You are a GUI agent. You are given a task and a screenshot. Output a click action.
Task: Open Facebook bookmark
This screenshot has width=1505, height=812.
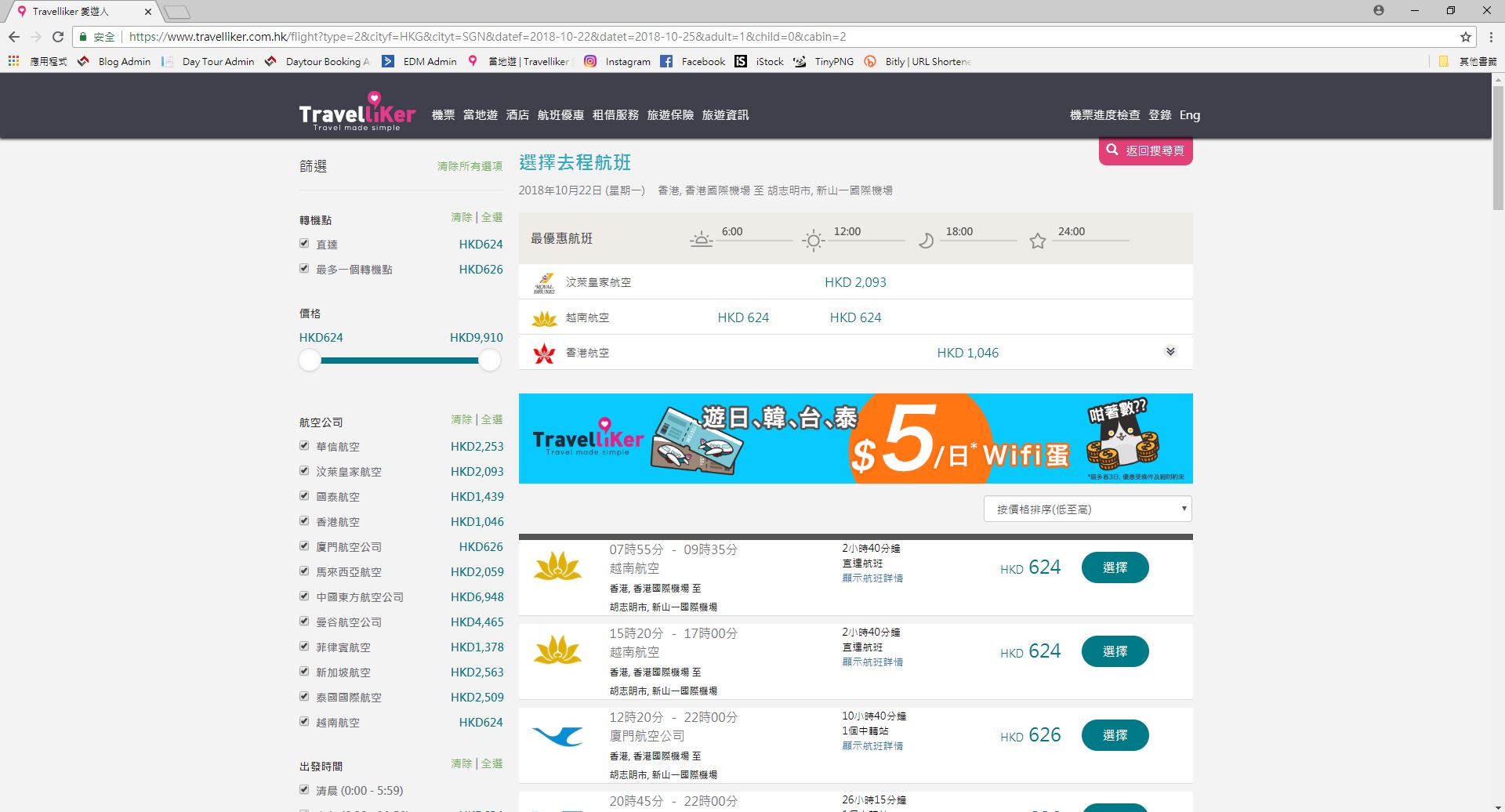[x=693, y=61]
